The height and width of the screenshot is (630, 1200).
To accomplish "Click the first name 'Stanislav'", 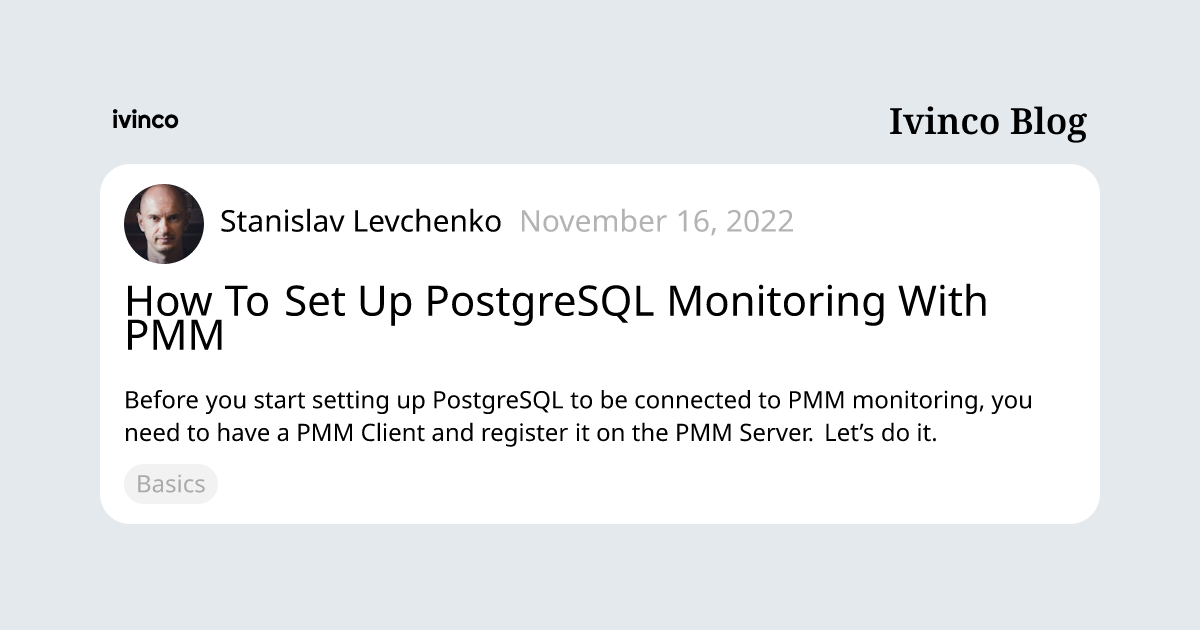I will (x=282, y=221).
